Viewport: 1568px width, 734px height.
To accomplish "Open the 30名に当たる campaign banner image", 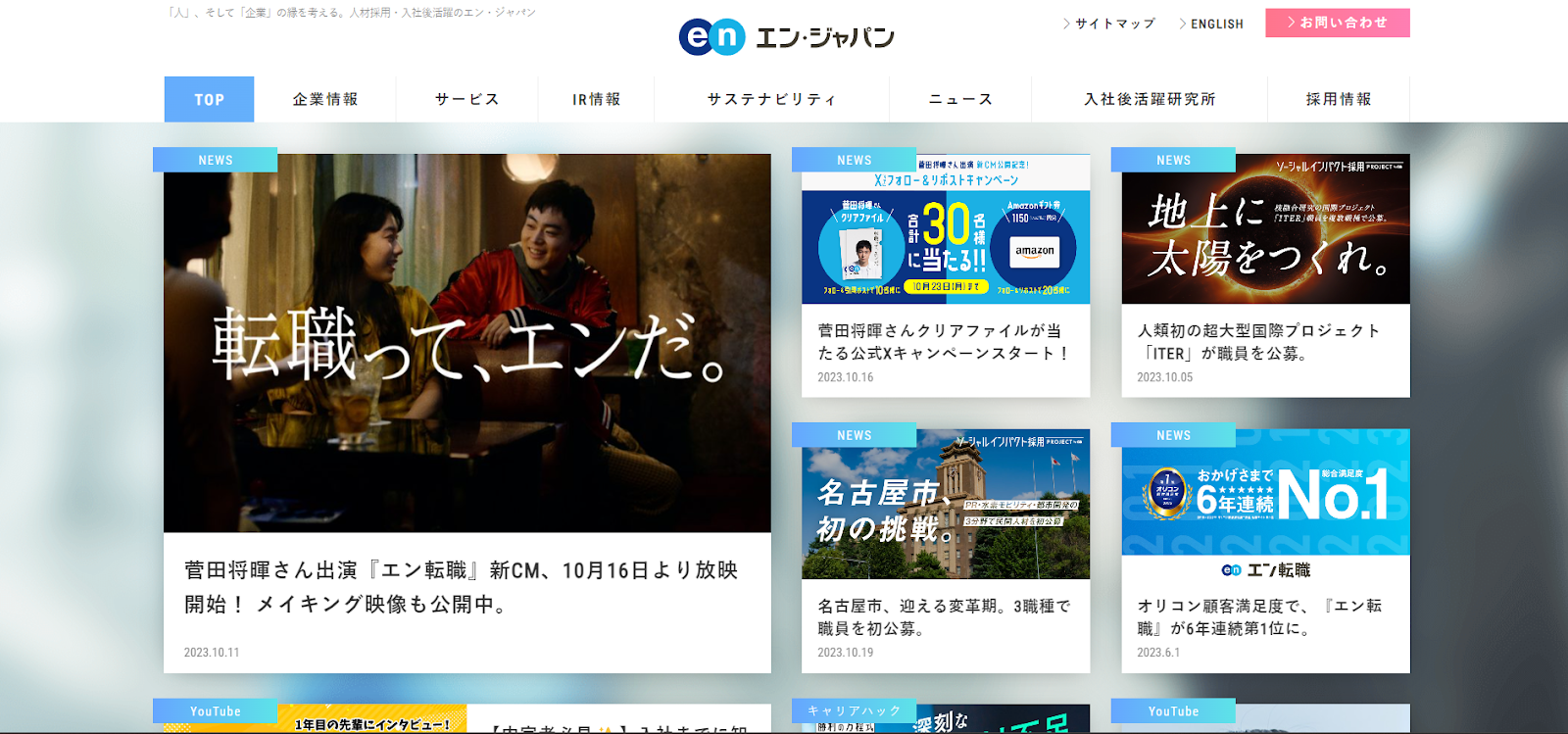I will (x=946, y=229).
